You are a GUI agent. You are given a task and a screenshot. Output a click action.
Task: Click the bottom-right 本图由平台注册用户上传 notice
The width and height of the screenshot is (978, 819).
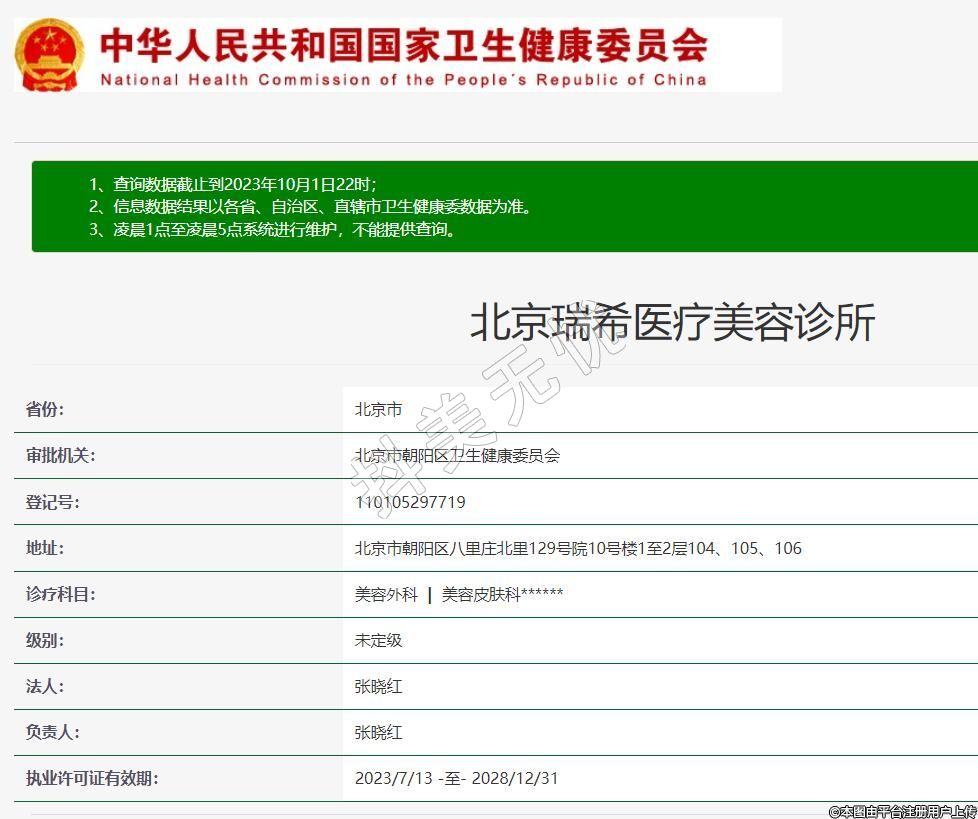click(902, 811)
